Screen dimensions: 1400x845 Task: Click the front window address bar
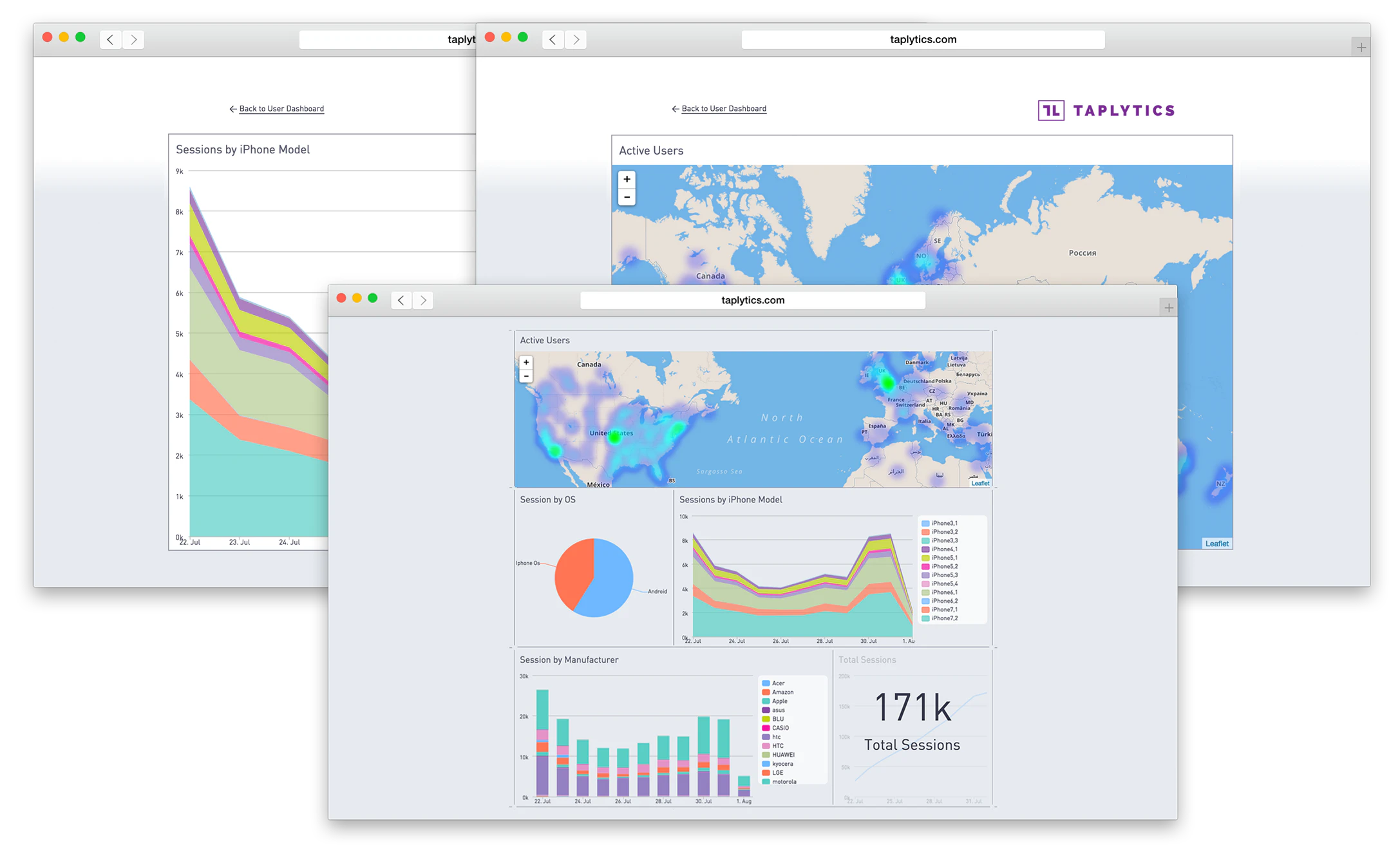[x=752, y=300]
